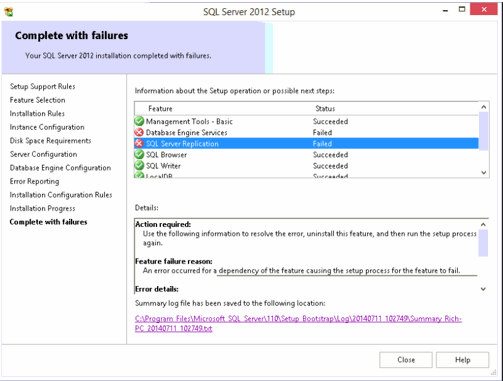Maximize the SQL Server 2012 Setup window
Viewport: 503px width, 381px height.
[462, 9]
